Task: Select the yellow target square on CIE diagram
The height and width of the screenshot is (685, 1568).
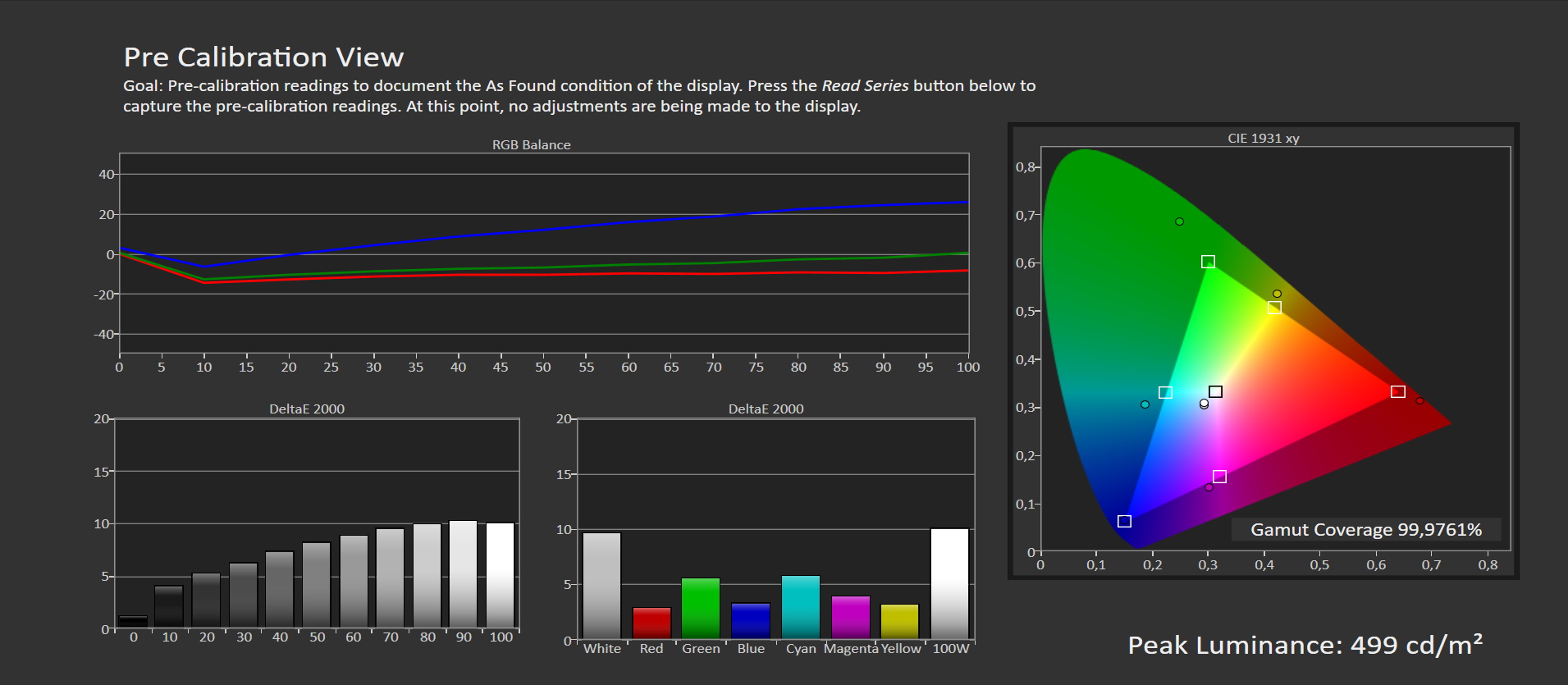Action: [1274, 308]
